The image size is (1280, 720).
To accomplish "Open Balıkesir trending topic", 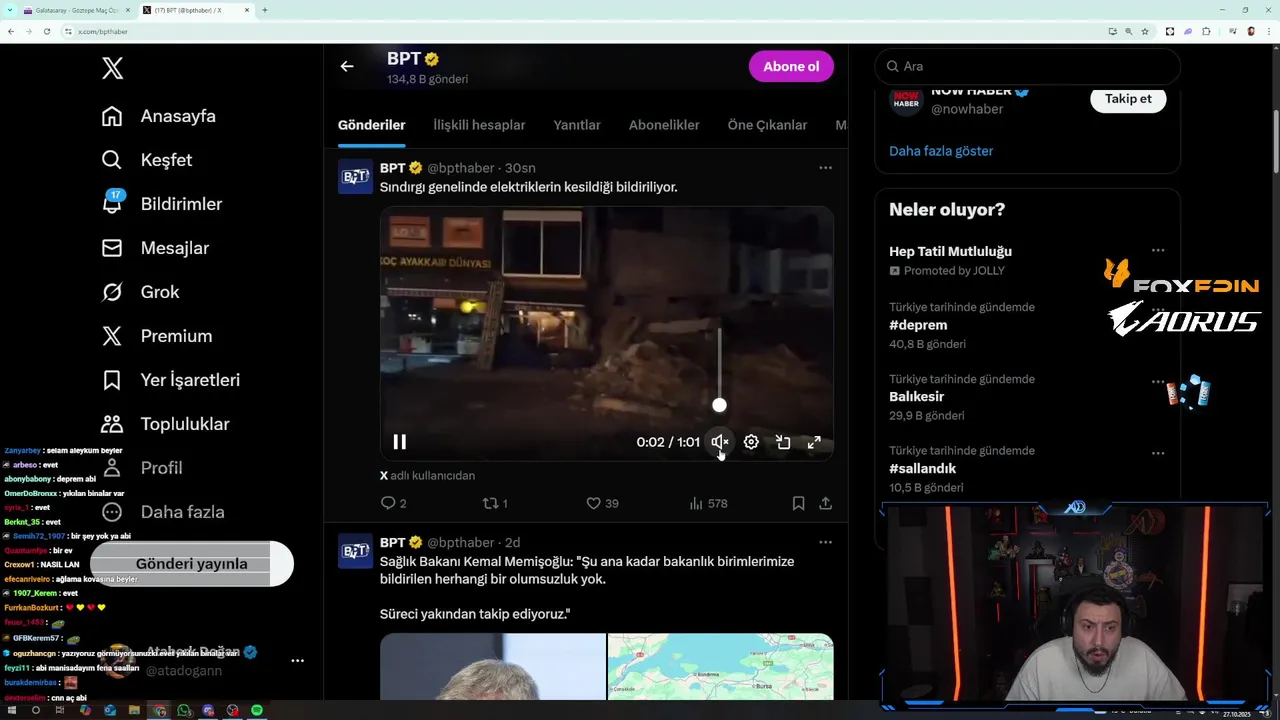I will [917, 397].
